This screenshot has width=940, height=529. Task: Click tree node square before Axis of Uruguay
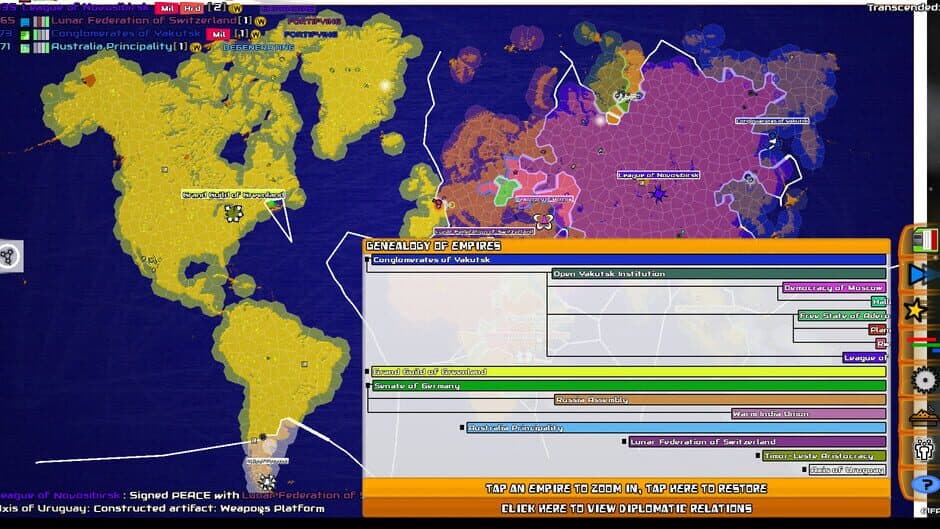click(804, 470)
